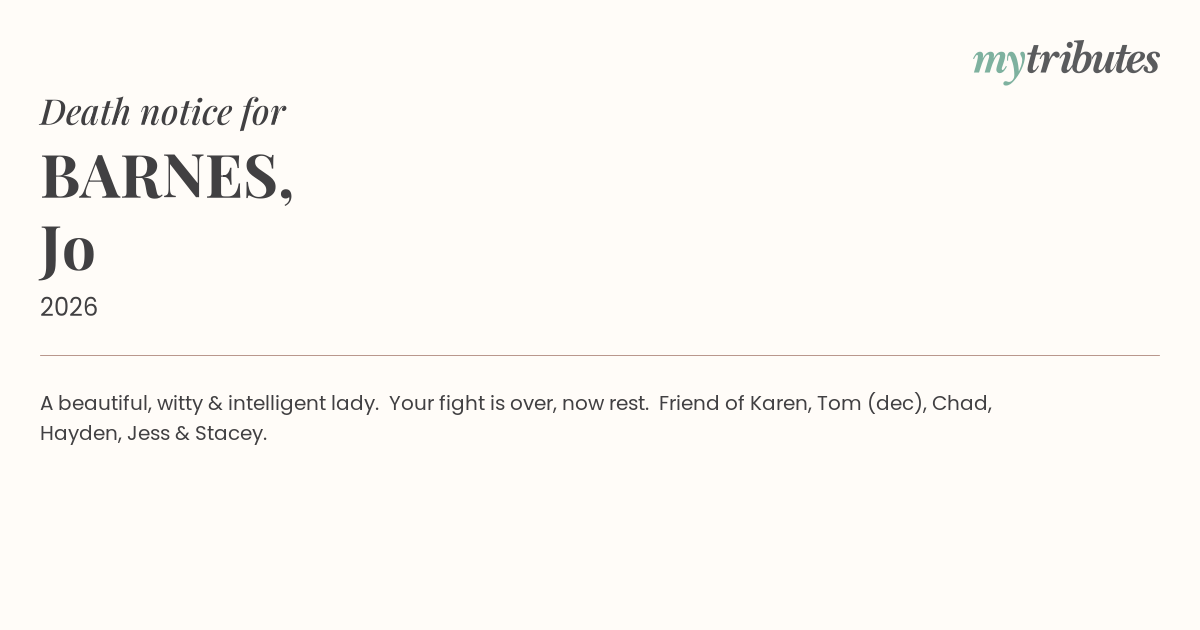This screenshot has height=630, width=1200.
Task: Click the name Karen in the notice
Action: pos(778,403)
